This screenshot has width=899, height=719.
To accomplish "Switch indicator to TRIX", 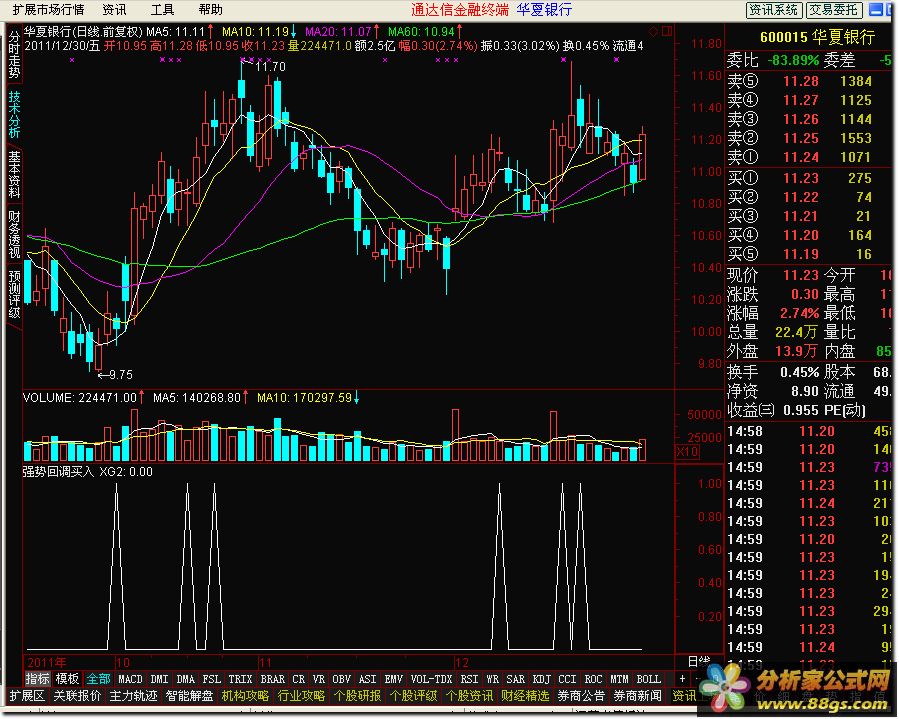I will tap(240, 679).
